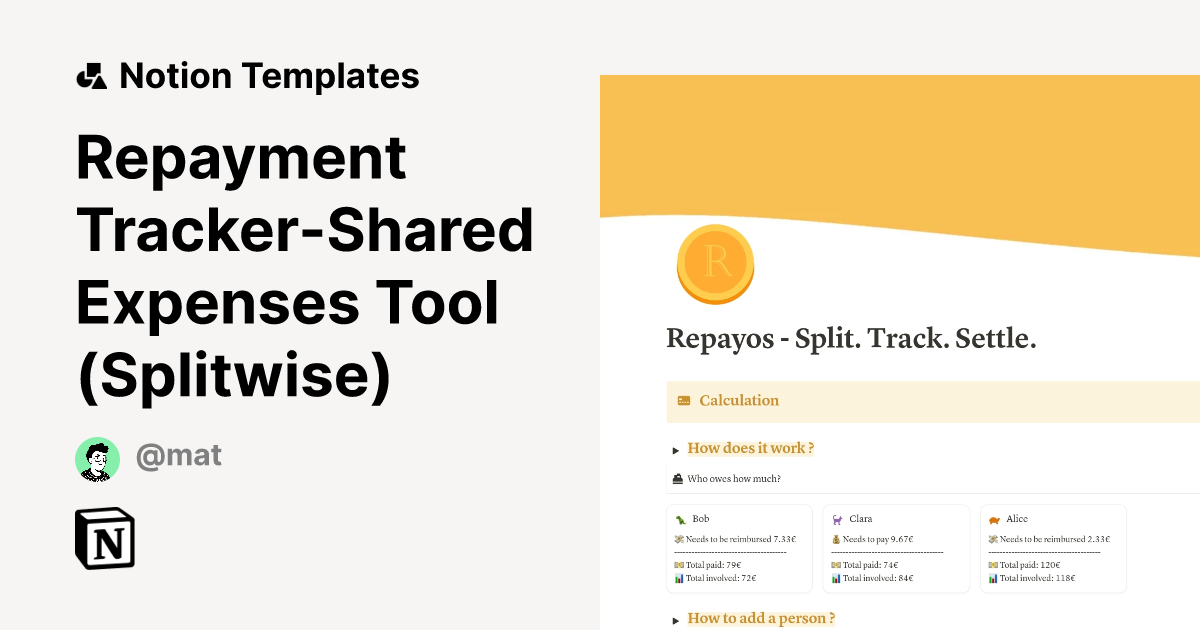Select Alice's boar emoji icon
The width and height of the screenshot is (1200, 630).
(993, 519)
